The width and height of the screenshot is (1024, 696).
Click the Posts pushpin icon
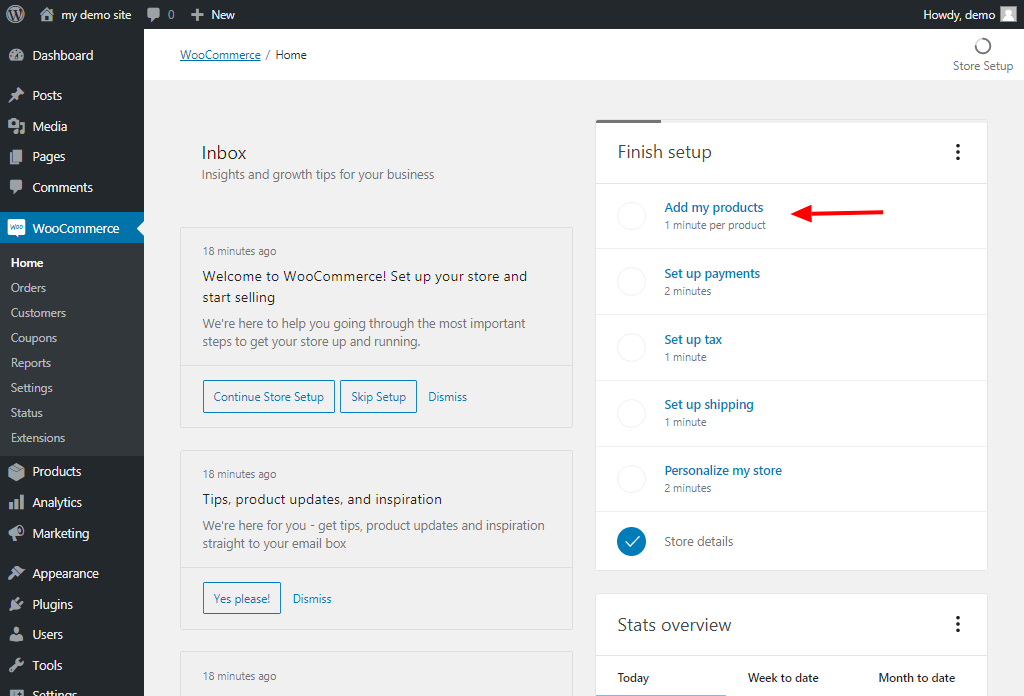[16, 95]
